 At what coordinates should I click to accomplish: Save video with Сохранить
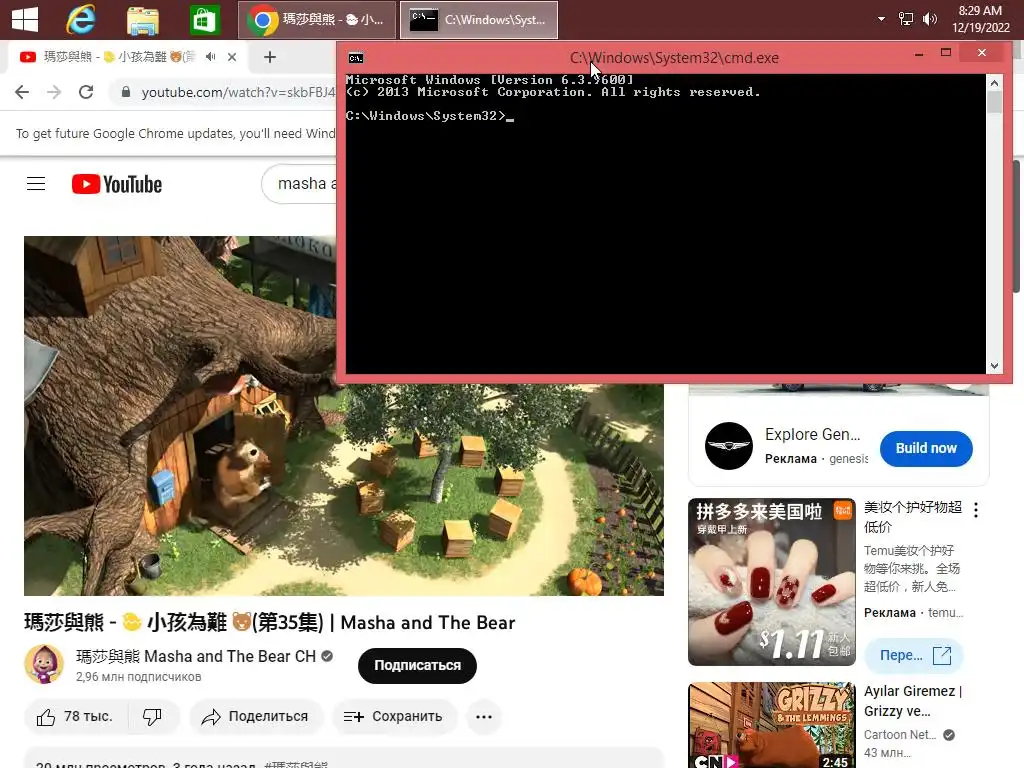tap(394, 716)
